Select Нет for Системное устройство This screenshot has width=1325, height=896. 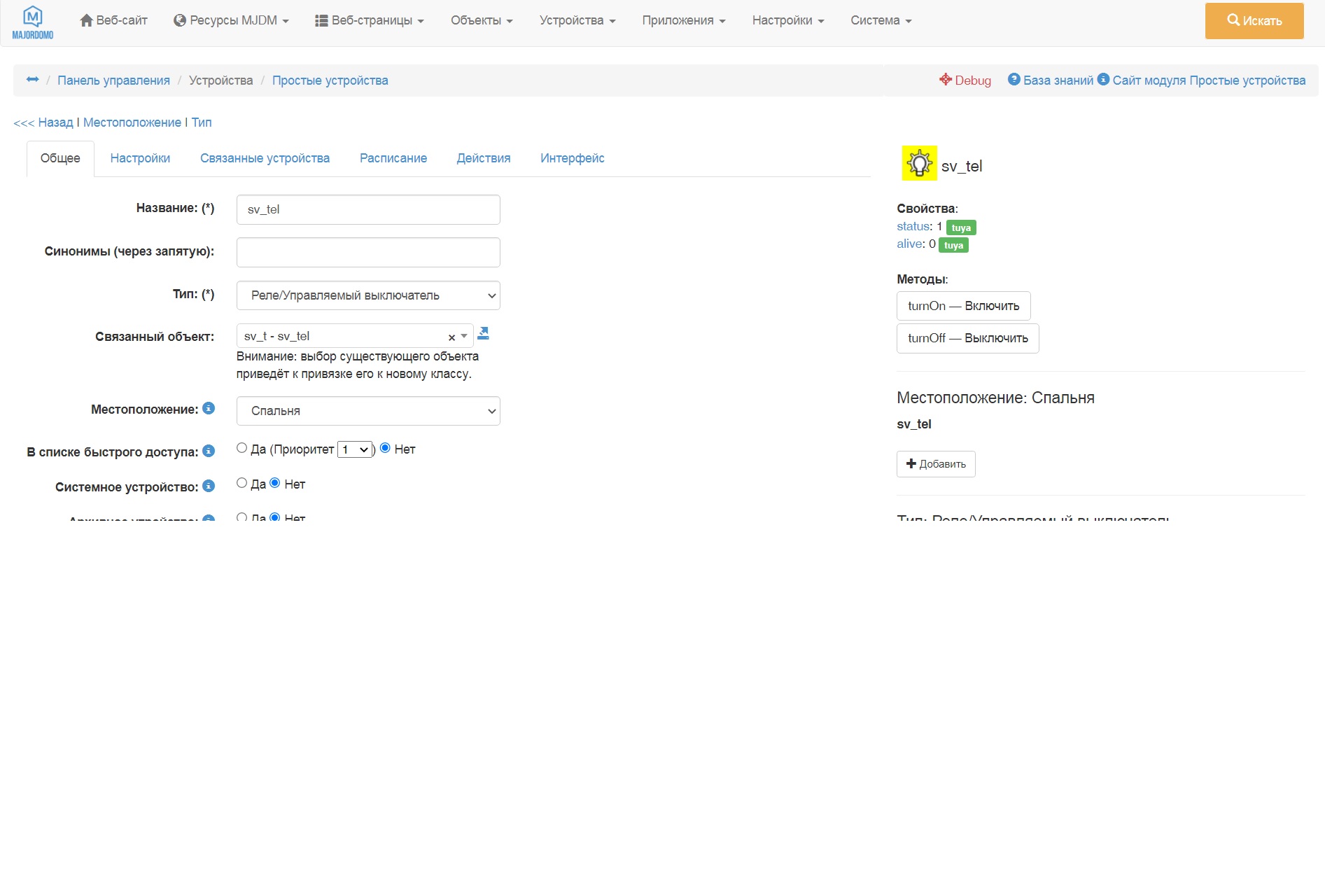pos(275,483)
